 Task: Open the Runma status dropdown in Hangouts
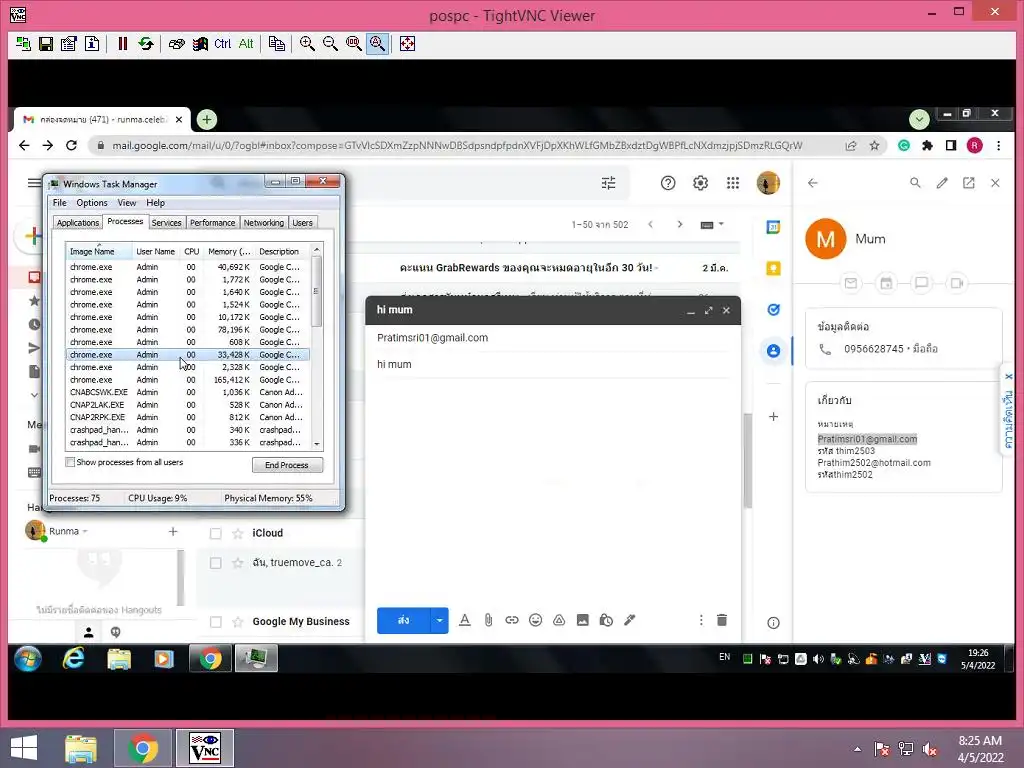click(85, 532)
